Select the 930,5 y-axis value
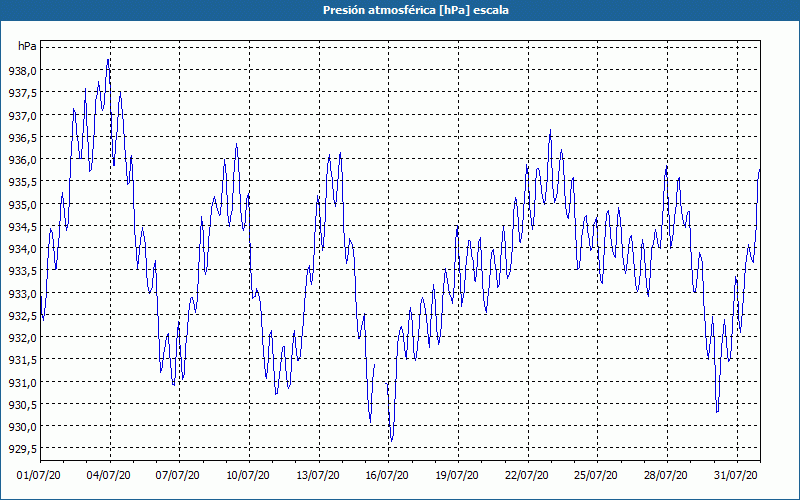 22,405
